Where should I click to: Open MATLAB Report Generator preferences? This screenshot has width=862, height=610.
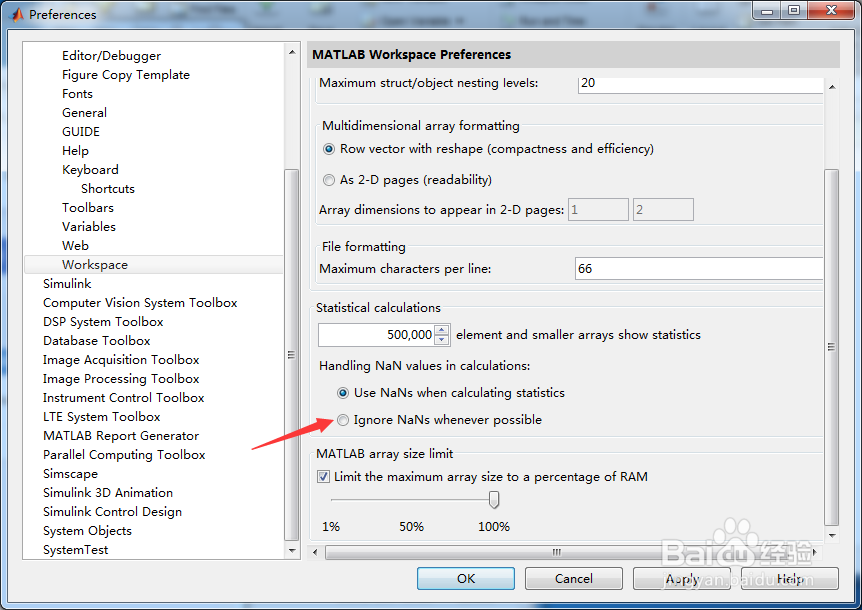point(121,436)
